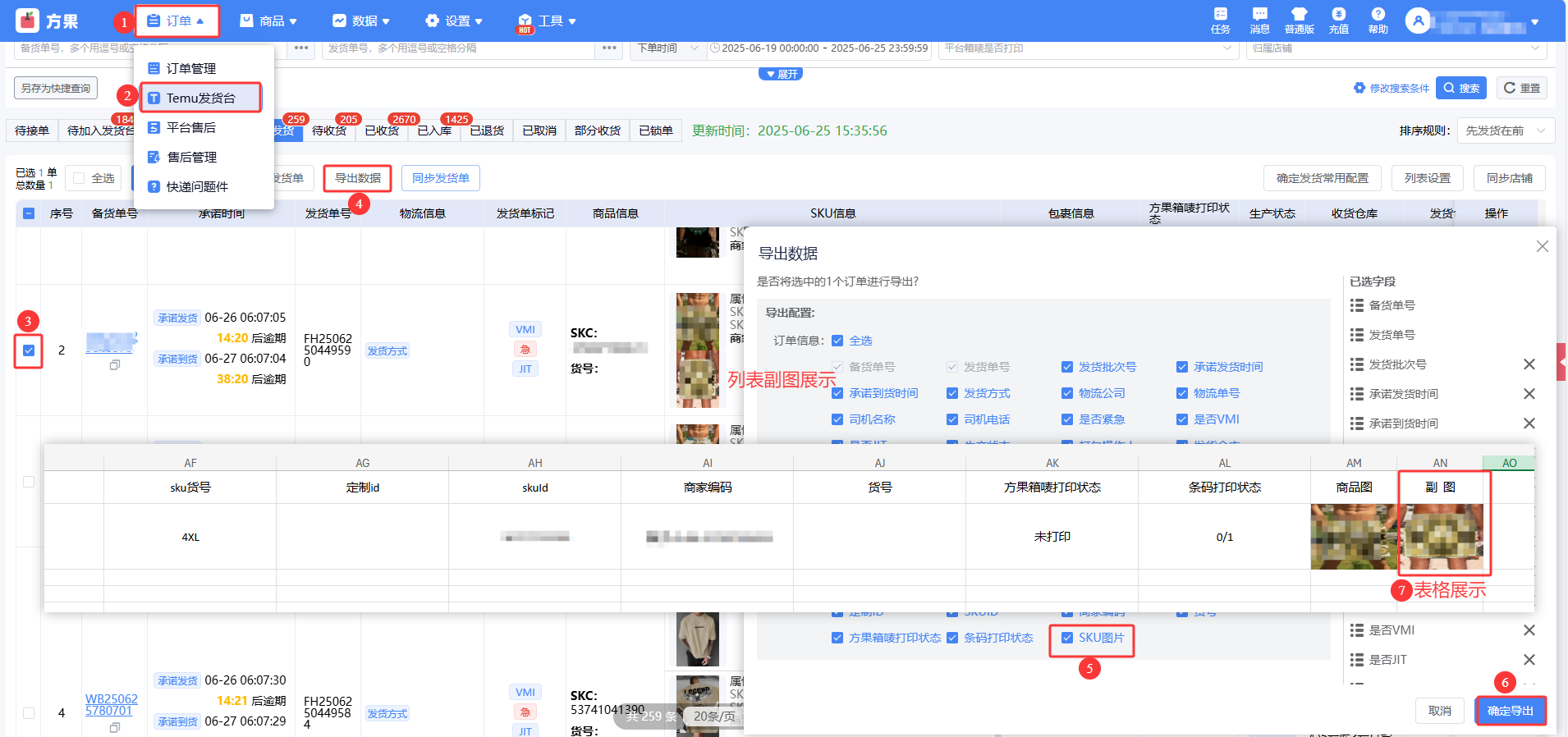Select Temu发货台 from the menu
This screenshot has height=737, width=1568.
click(x=200, y=98)
